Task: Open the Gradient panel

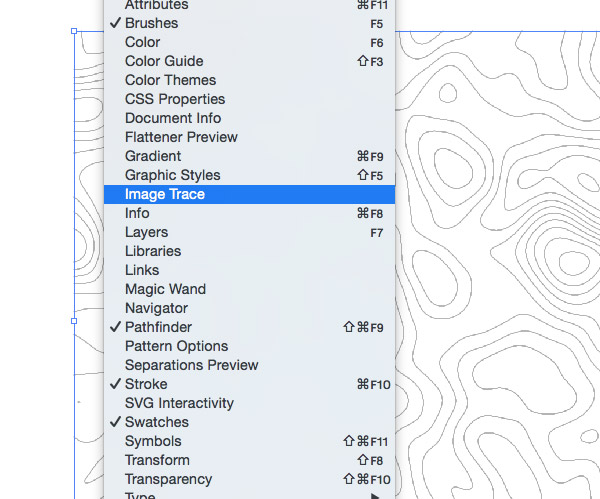Action: (x=153, y=156)
